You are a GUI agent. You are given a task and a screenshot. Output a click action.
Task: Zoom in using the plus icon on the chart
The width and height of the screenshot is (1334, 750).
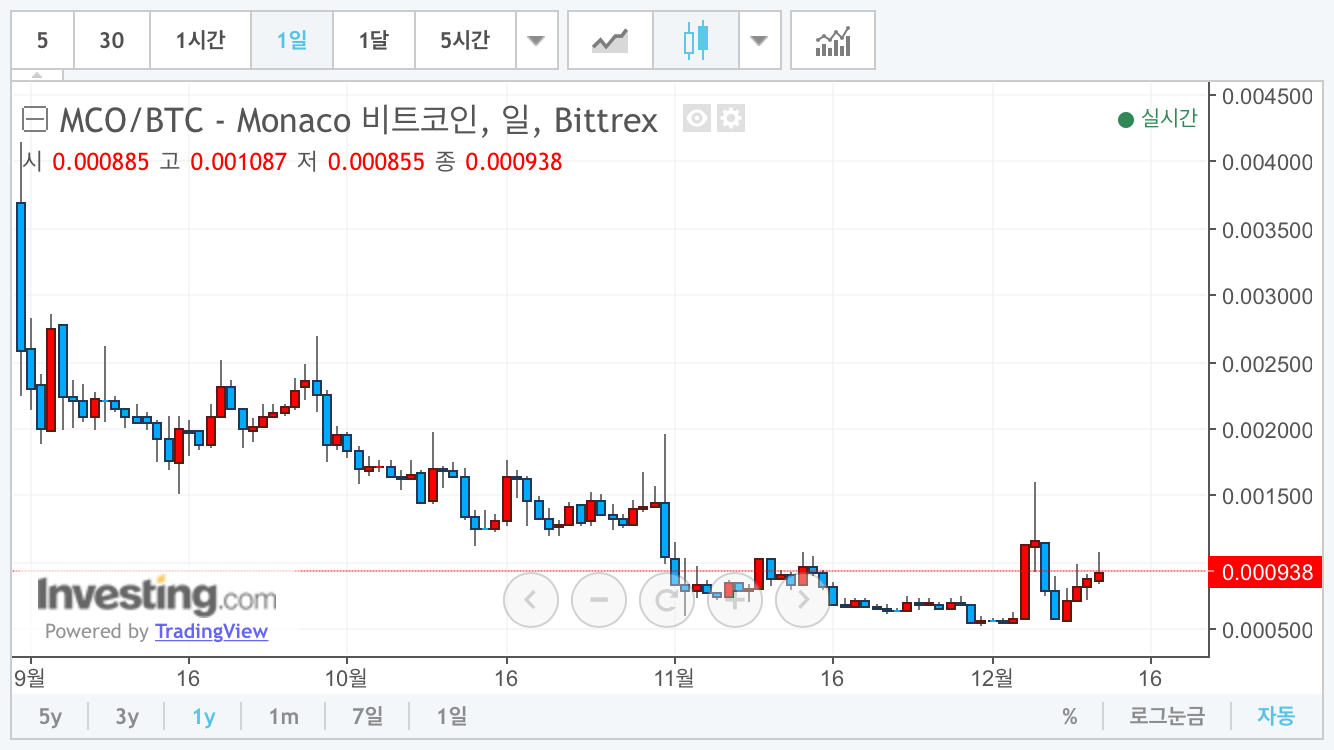pos(735,600)
